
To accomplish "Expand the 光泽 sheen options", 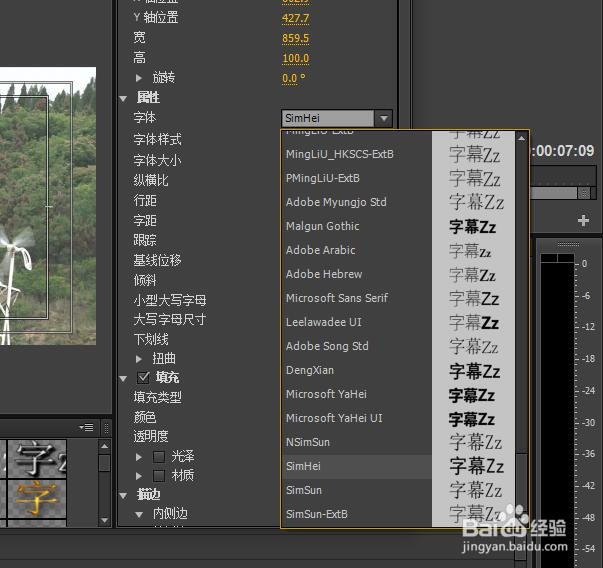I will pyautogui.click(x=139, y=457).
